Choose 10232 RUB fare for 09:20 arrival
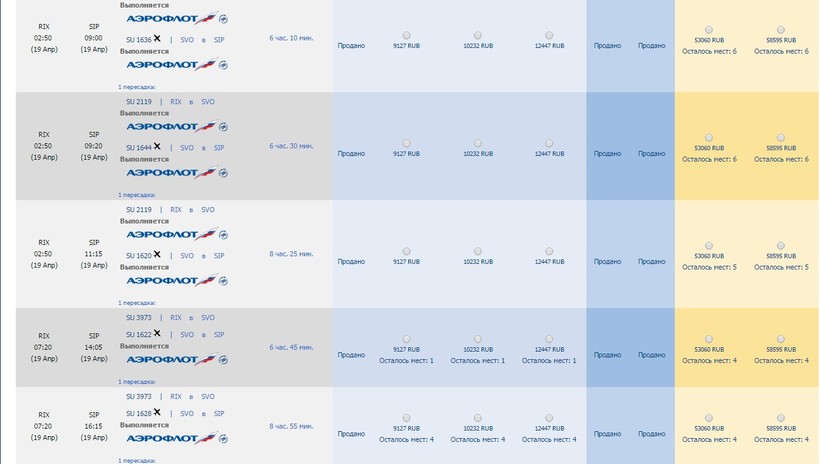 click(478, 143)
